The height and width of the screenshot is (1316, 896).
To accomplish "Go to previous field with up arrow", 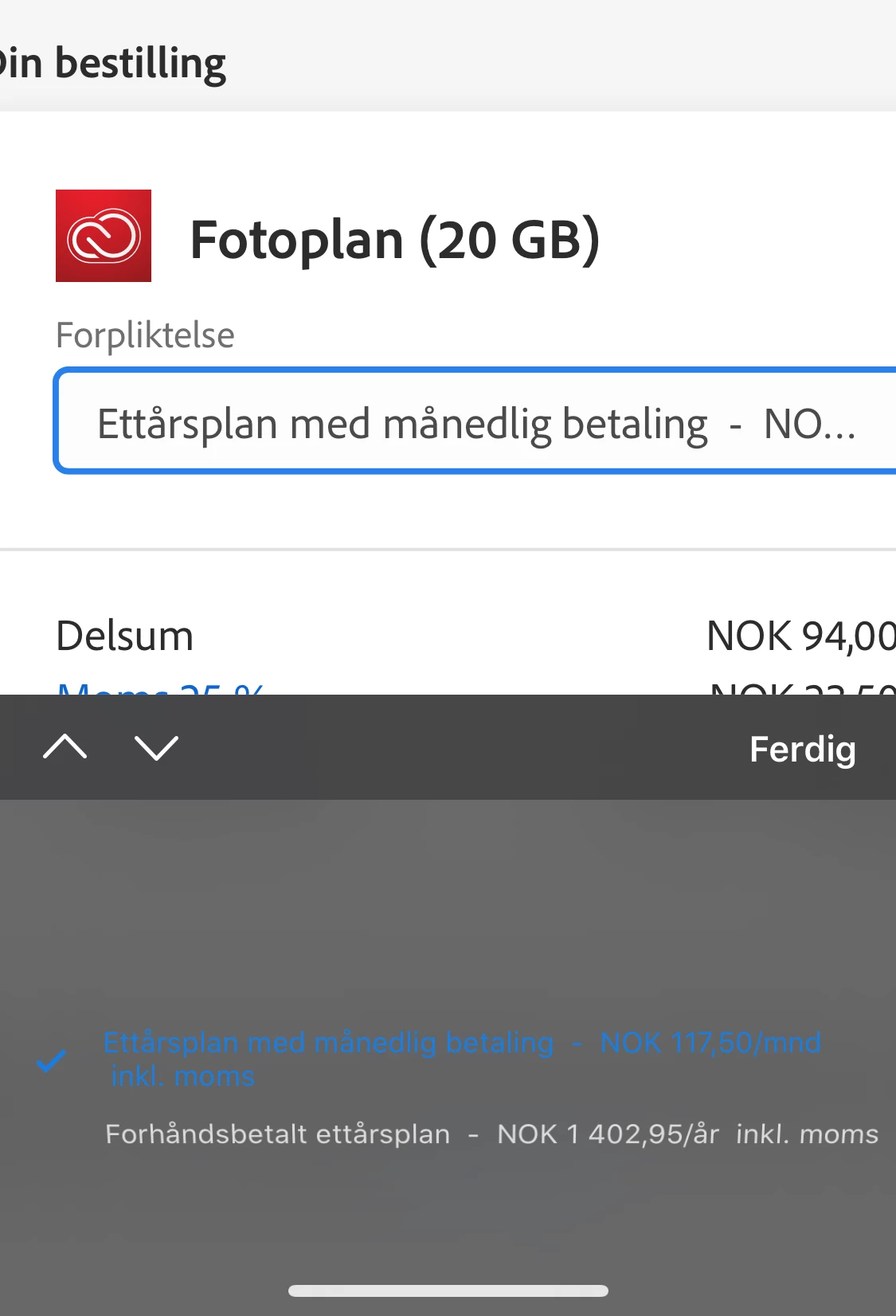I will 65,747.
